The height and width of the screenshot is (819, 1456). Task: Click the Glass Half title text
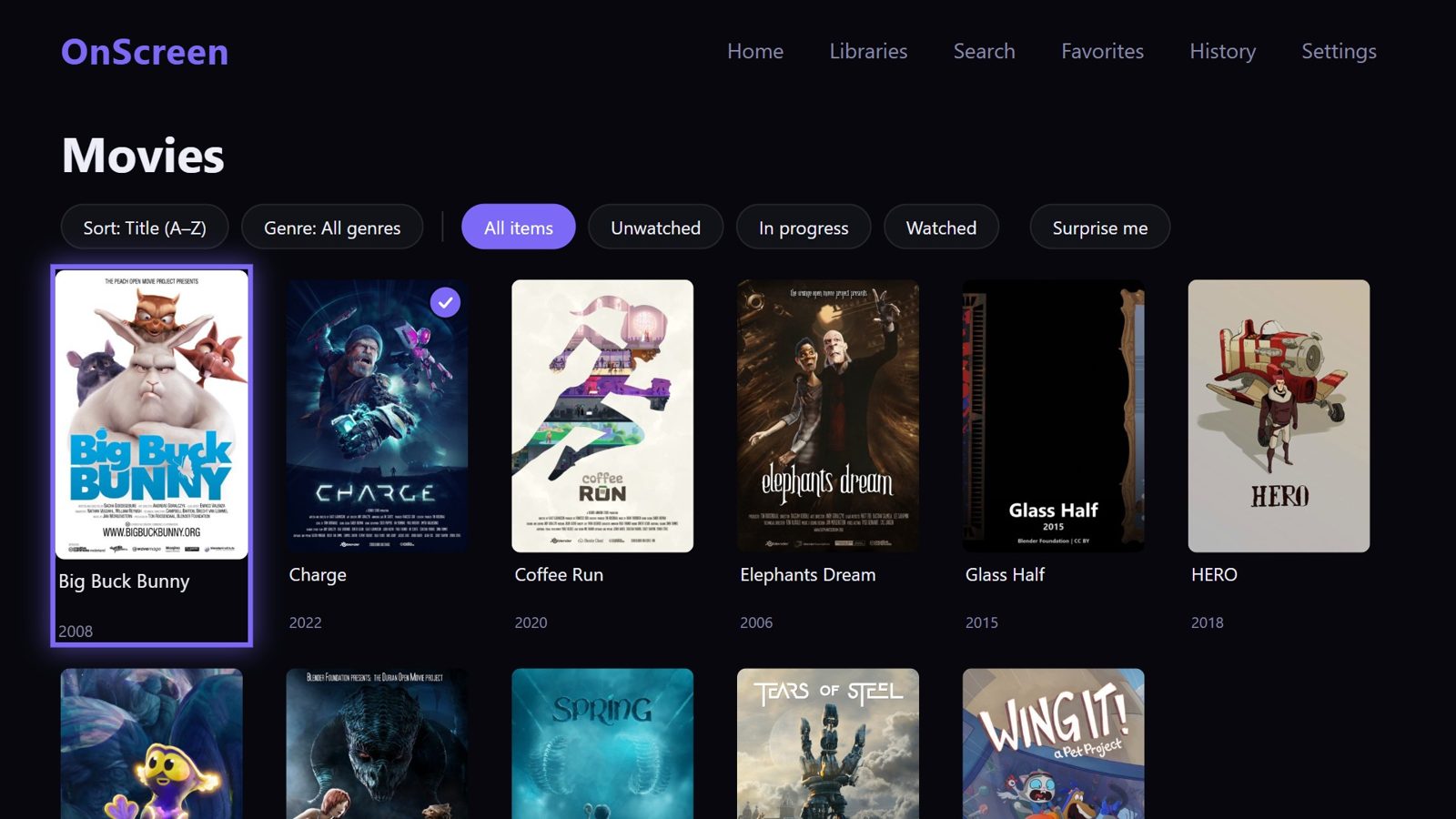[x=1005, y=574]
